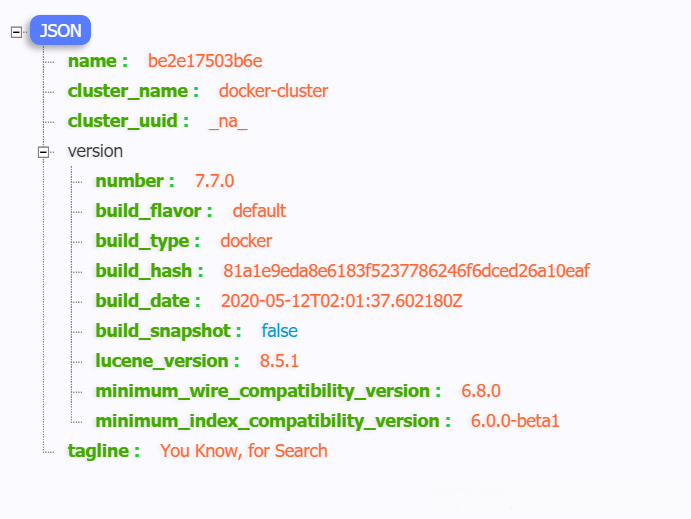Click the false value of build_snapshot
Image resolution: width=691 pixels, height=519 pixels.
coord(280,331)
